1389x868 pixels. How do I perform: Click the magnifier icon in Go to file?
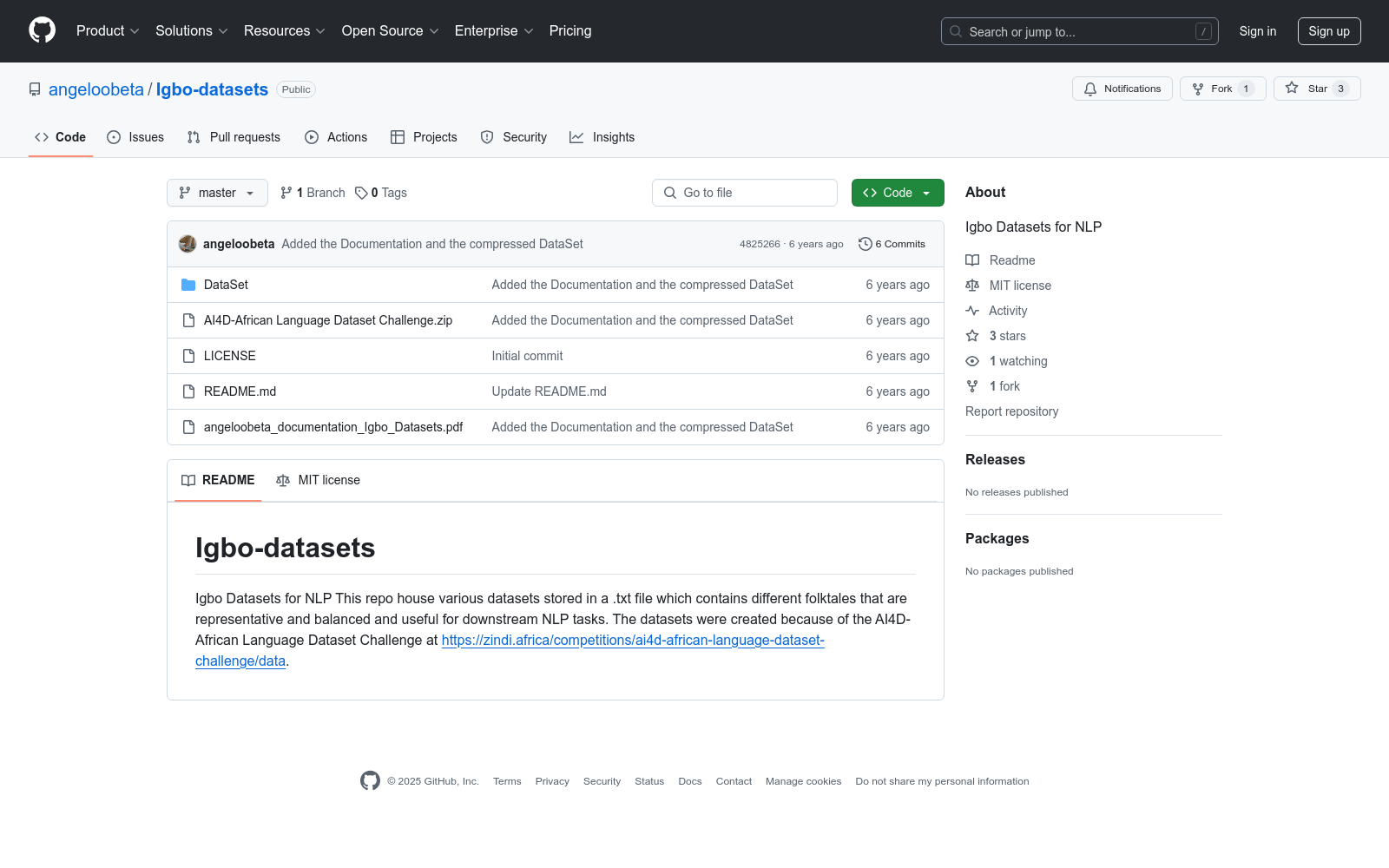(670, 193)
